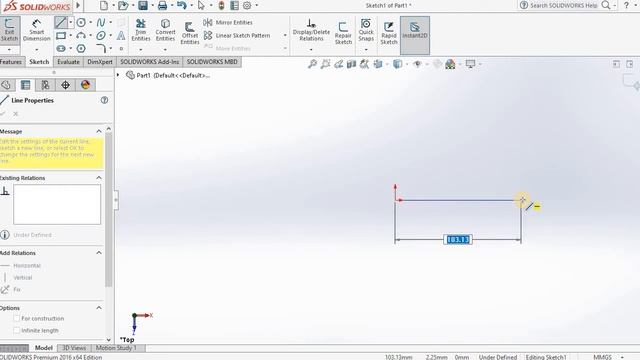Screen dimensions: 640x360
Task: Select the sketch Text tool
Action: [121, 36]
